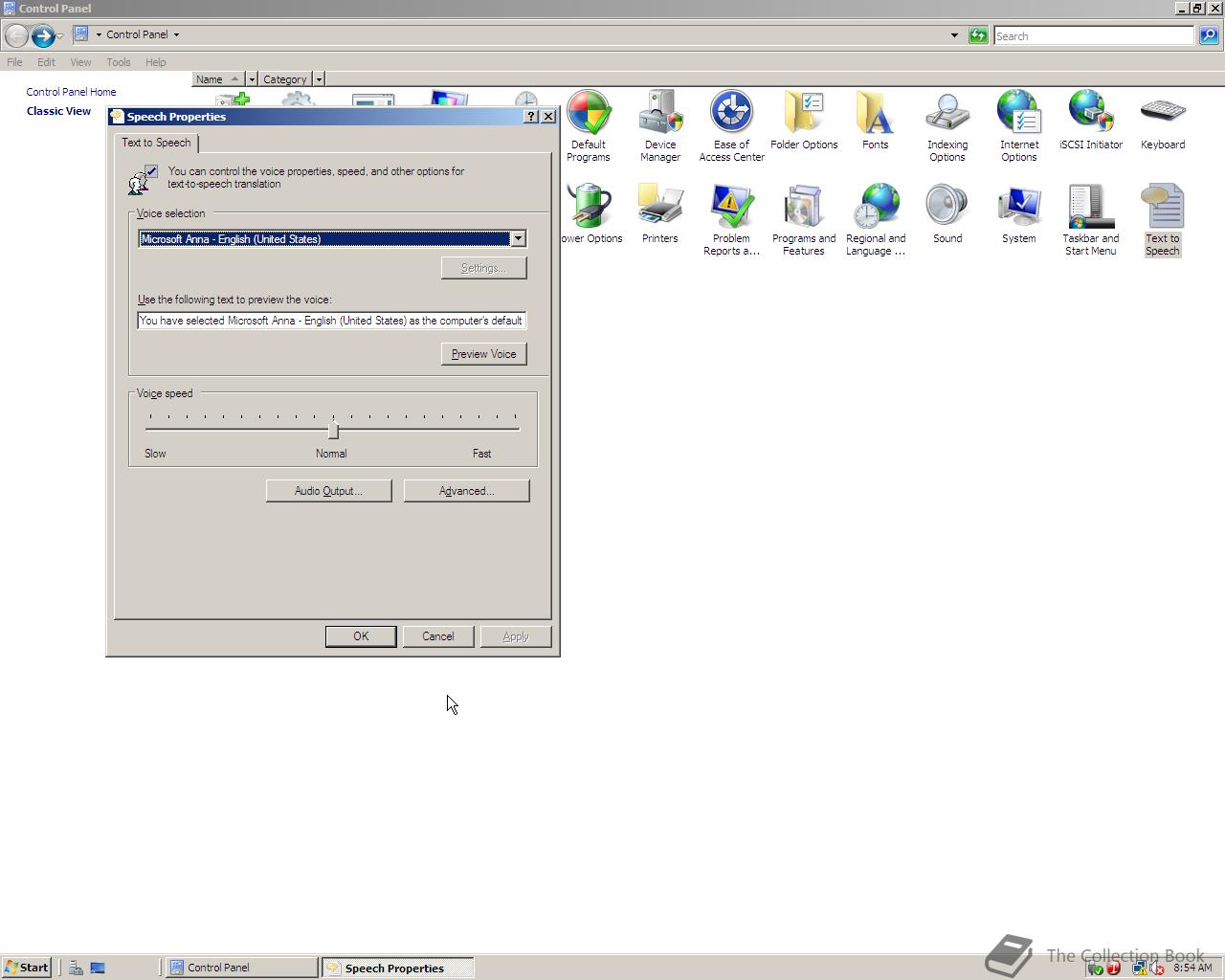Open the Tools menu
The width and height of the screenshot is (1225, 980).
pyautogui.click(x=119, y=62)
